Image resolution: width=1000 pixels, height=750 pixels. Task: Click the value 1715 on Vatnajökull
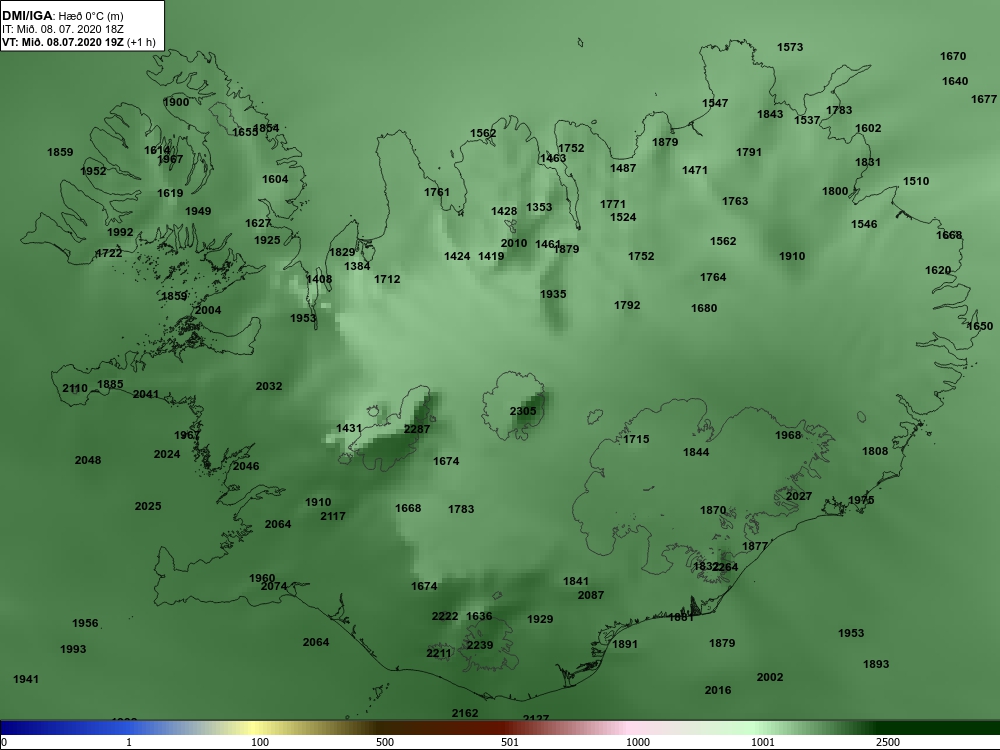coord(636,439)
